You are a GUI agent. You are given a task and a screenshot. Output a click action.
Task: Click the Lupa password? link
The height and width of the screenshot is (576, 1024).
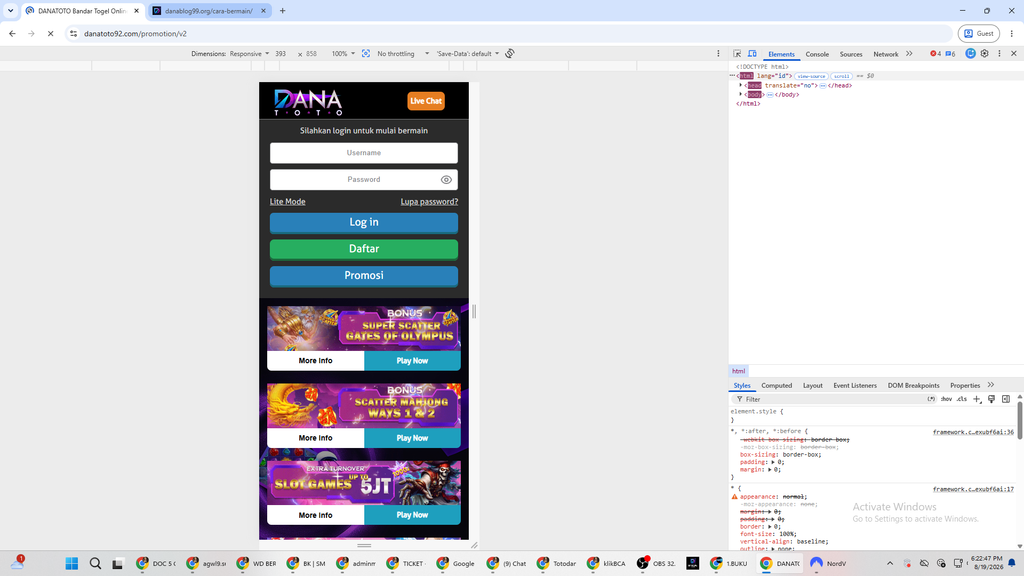point(429,201)
